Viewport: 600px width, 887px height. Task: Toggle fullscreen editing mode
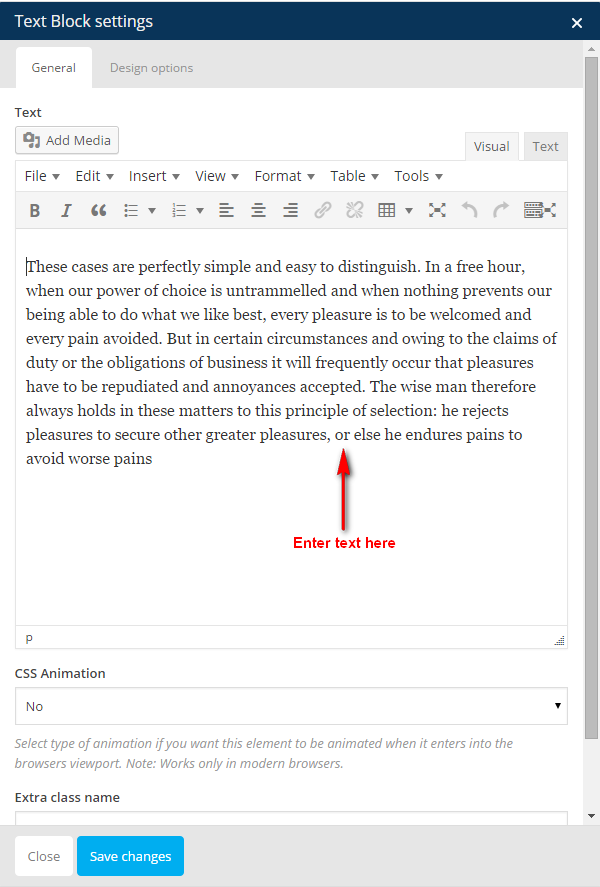coord(437,210)
